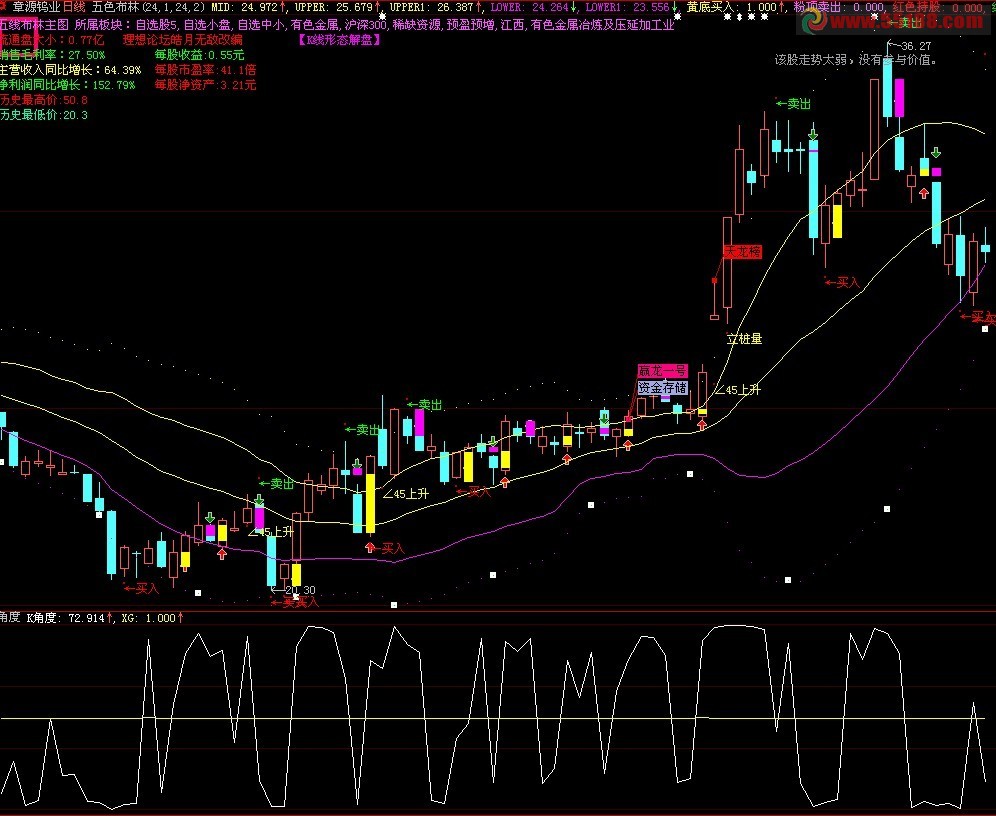Click the 黄底买入: 1.000 value
Viewport: 996px width, 816px height.
pyautogui.click(x=731, y=7)
